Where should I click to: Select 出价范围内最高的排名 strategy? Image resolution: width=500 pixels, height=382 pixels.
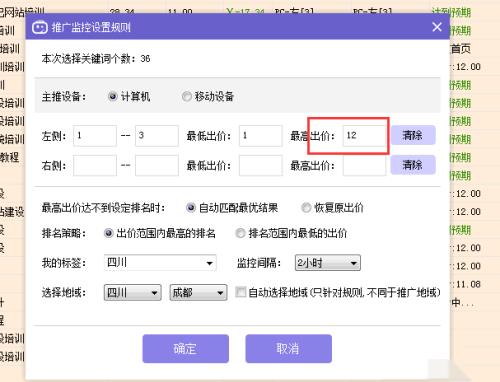pos(108,233)
